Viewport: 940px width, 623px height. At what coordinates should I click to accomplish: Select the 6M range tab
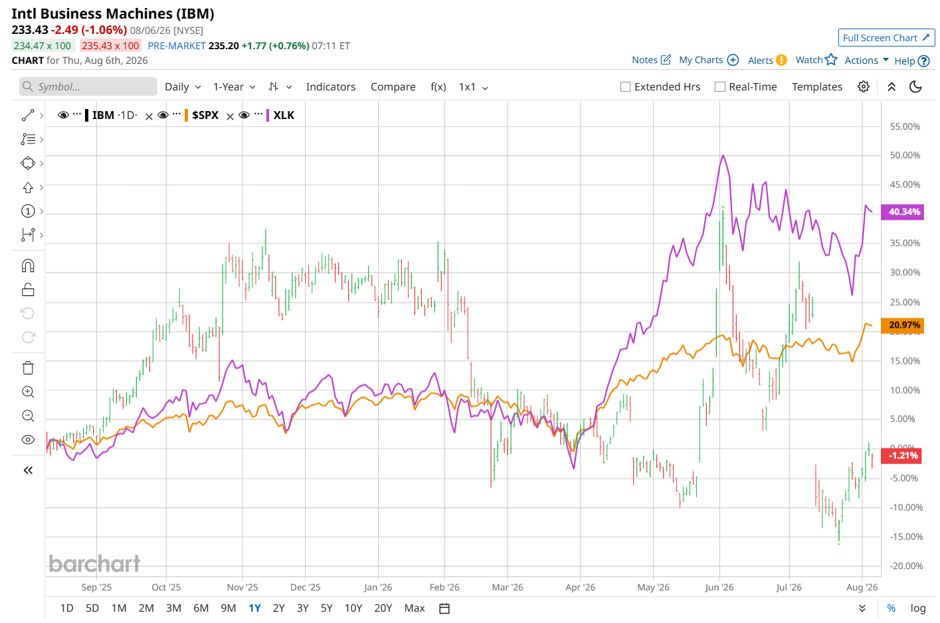pos(201,608)
